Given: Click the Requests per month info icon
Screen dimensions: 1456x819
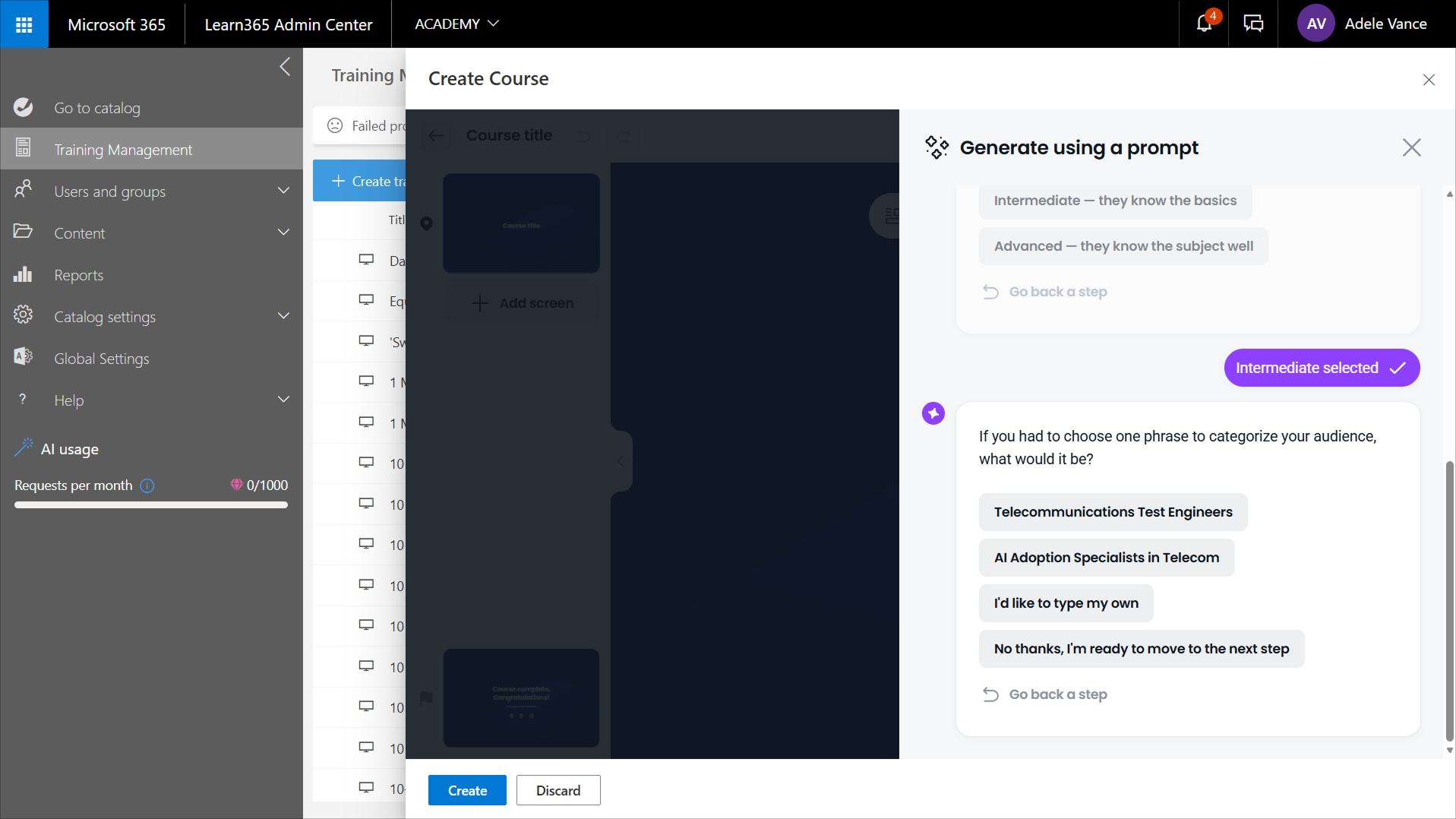Looking at the screenshot, I should point(147,485).
